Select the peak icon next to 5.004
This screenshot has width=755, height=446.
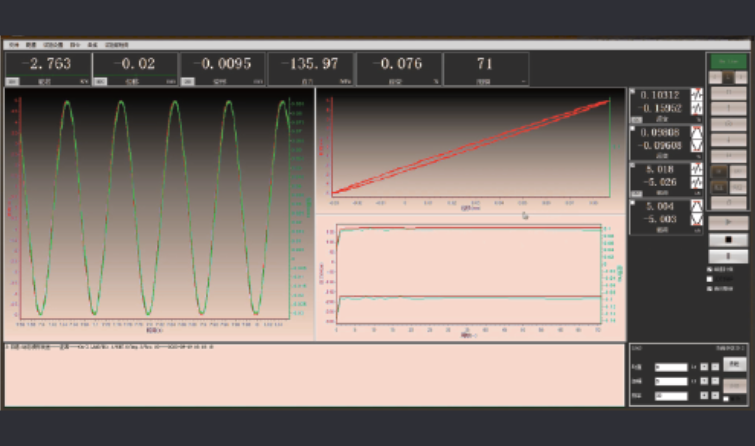pyautogui.click(x=697, y=207)
